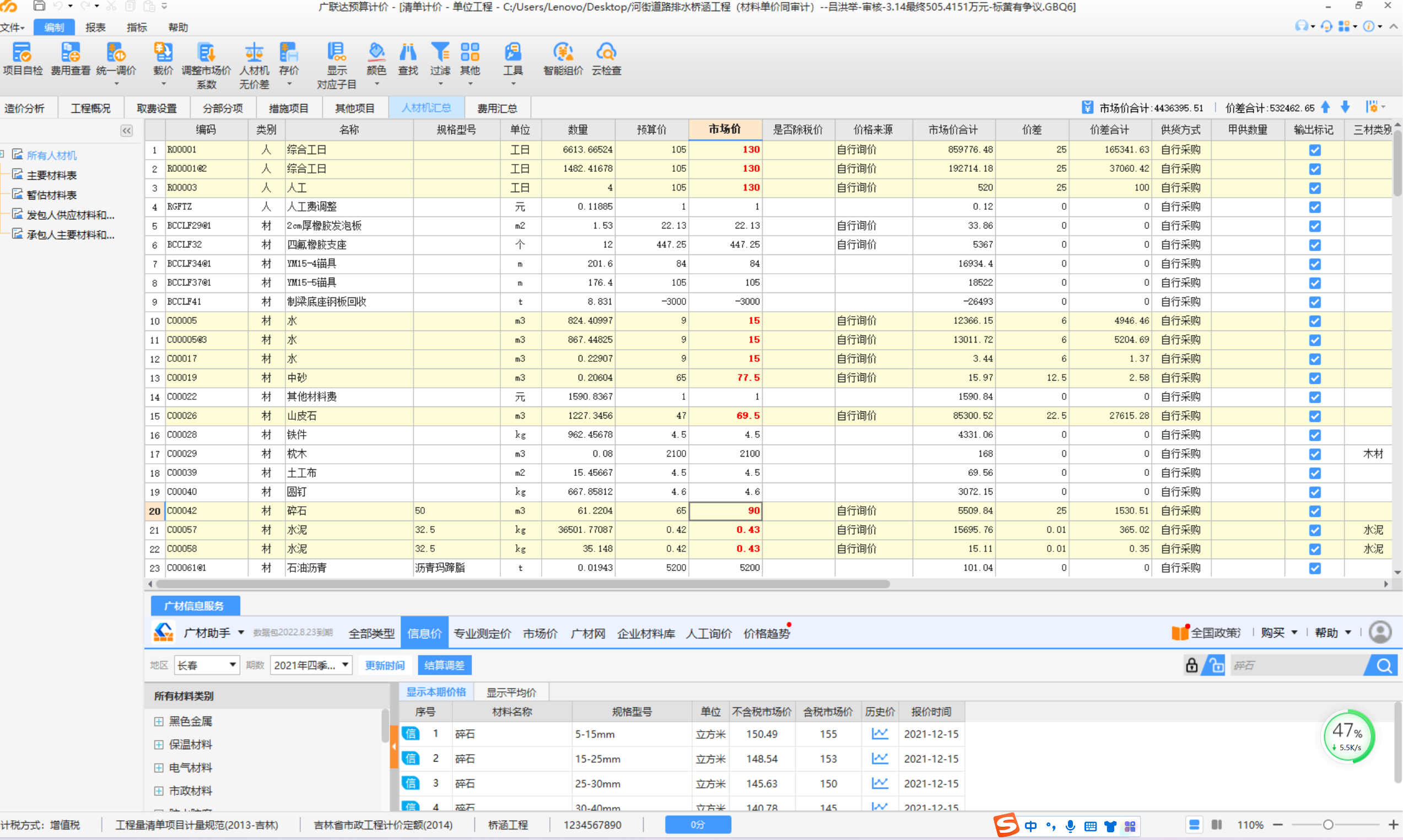This screenshot has width=1403, height=840.
Task: Click the 统一调价 icon
Action: [x=116, y=59]
